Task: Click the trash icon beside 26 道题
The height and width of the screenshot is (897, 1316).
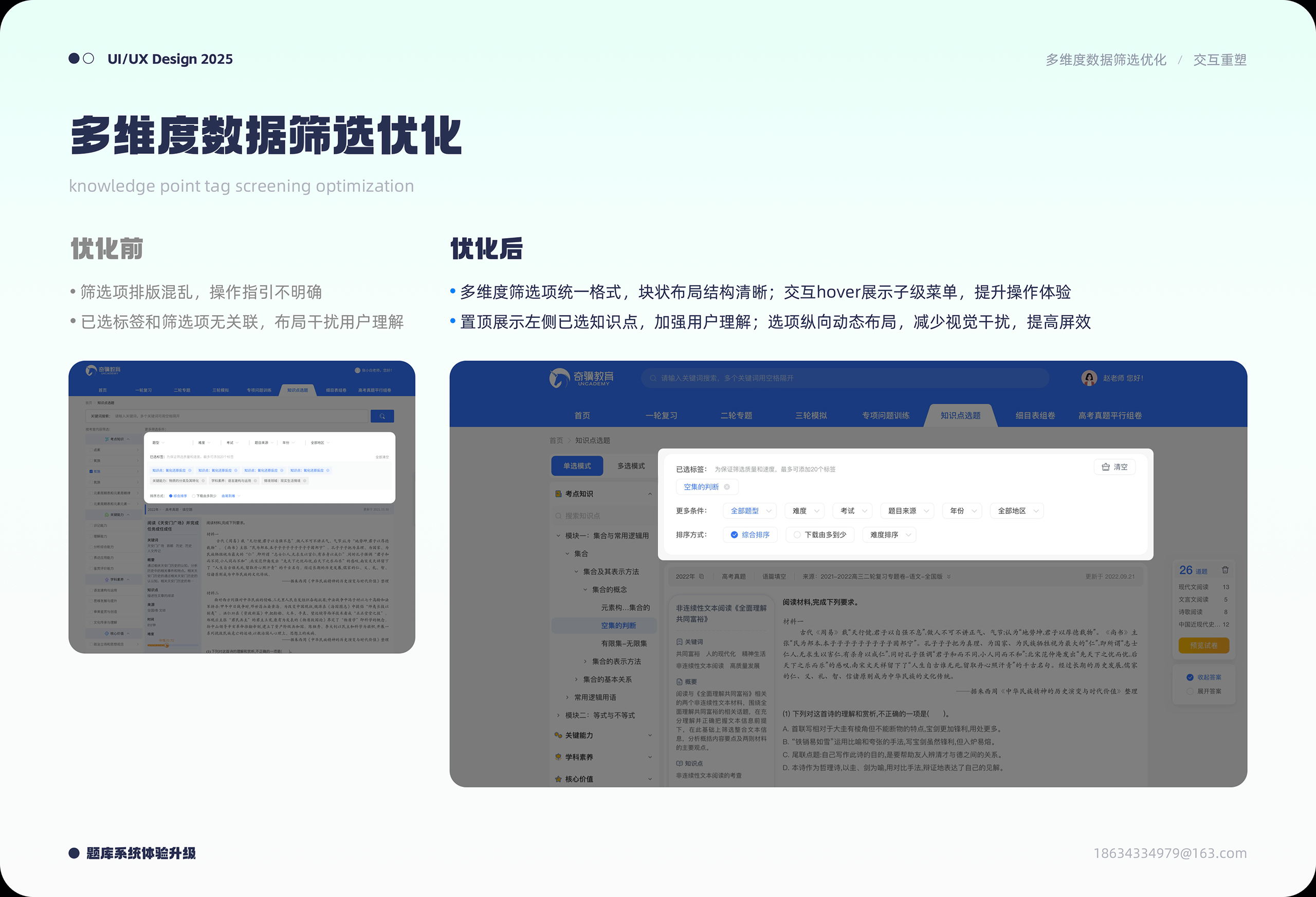Action: [x=1226, y=570]
